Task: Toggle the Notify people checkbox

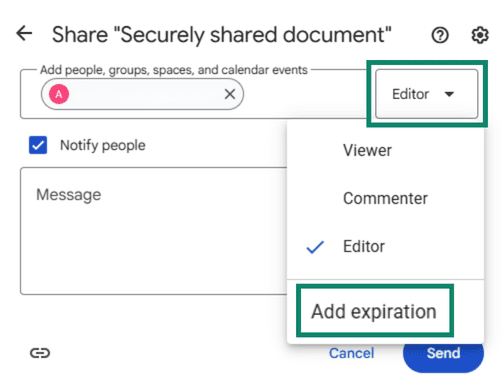Action: tap(38, 145)
